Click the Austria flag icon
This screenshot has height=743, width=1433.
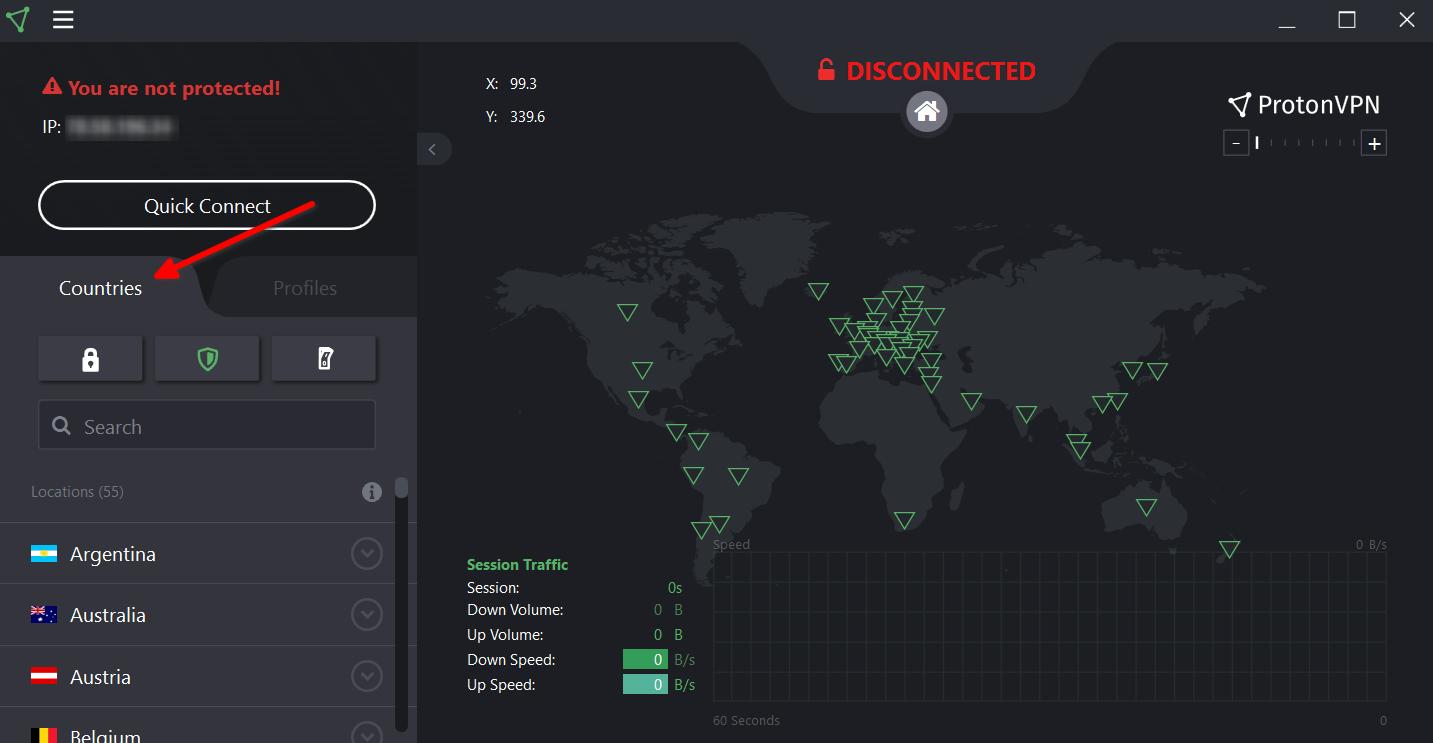(44, 677)
